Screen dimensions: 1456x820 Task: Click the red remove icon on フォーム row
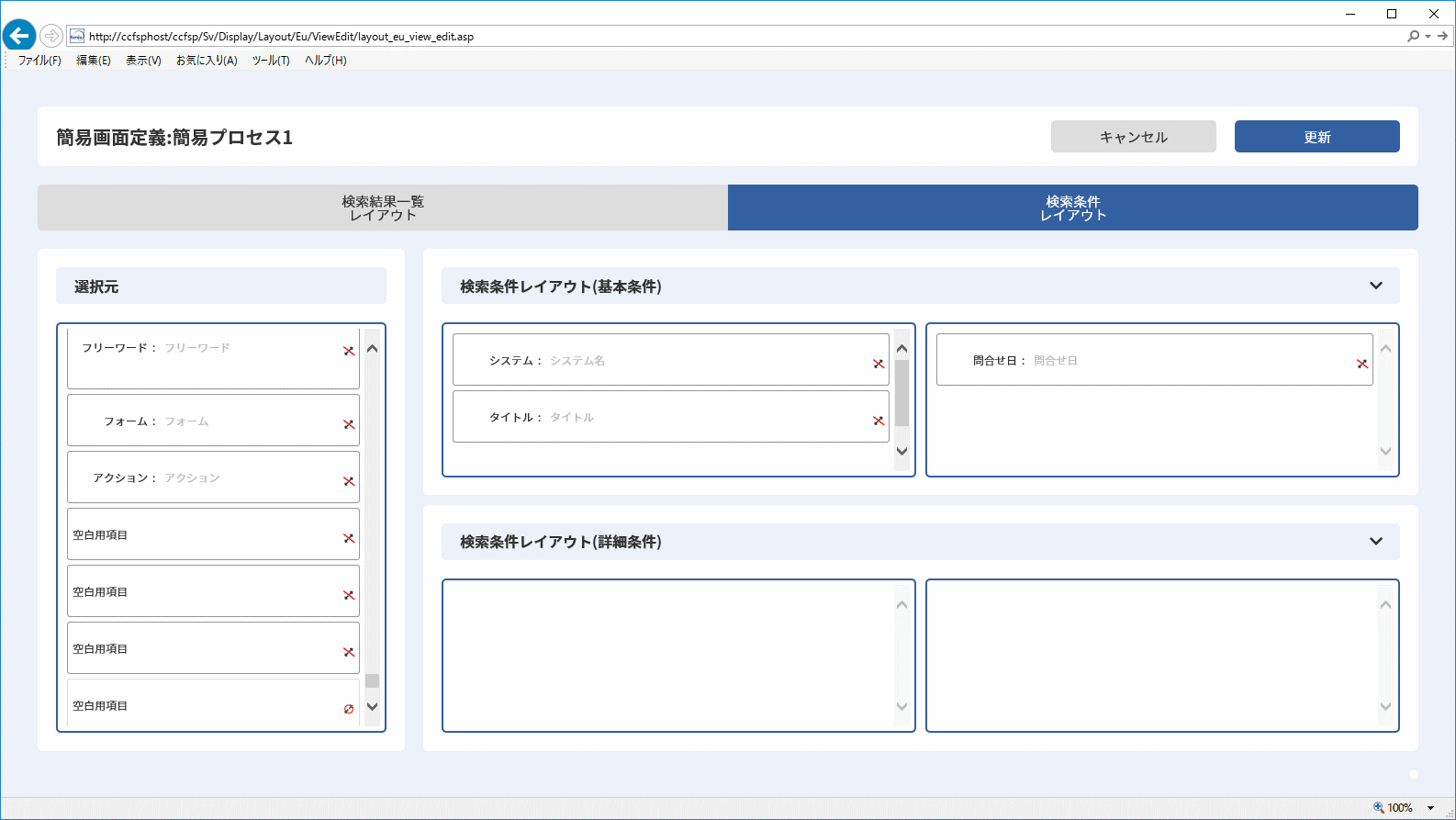point(349,424)
